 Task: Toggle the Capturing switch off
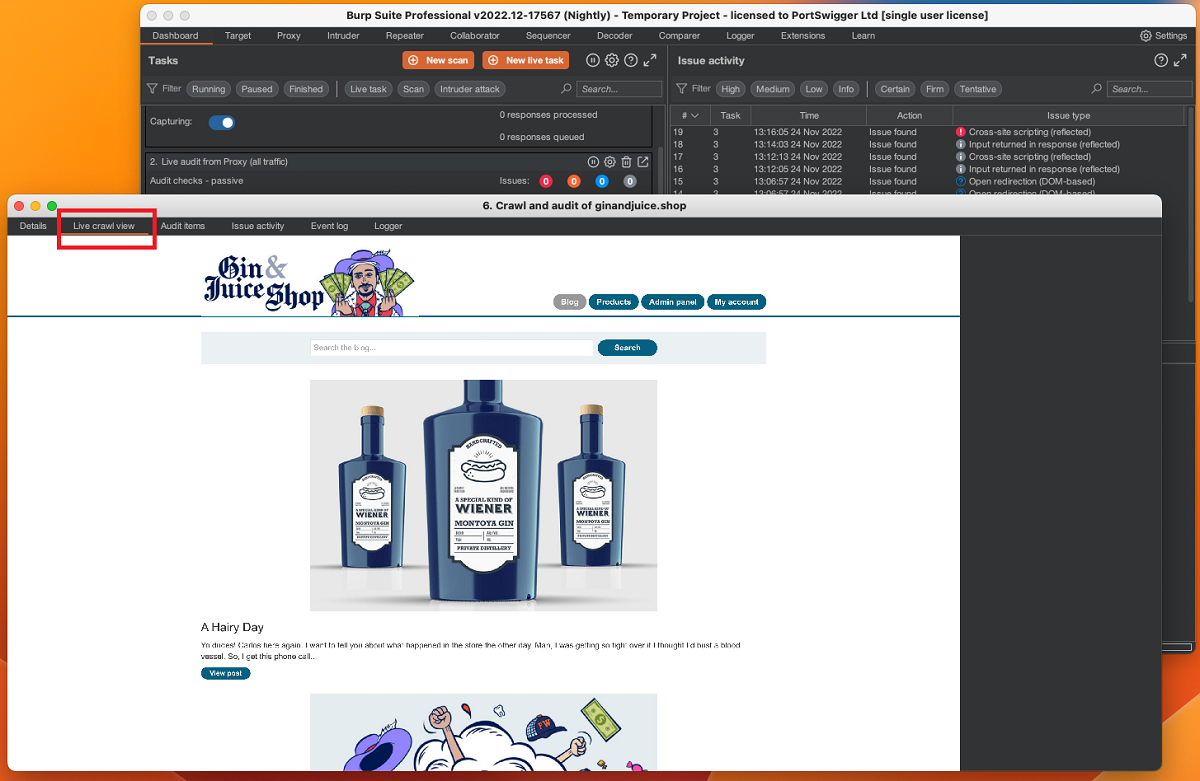tap(222, 122)
